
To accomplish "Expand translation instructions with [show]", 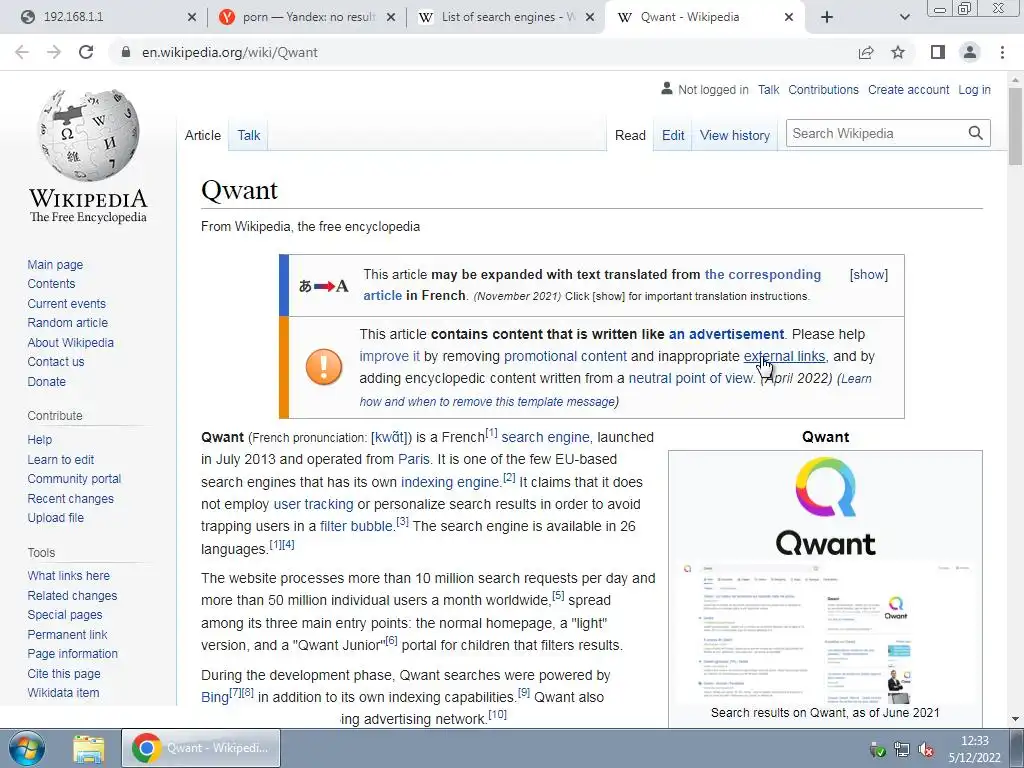I will click(x=869, y=275).
